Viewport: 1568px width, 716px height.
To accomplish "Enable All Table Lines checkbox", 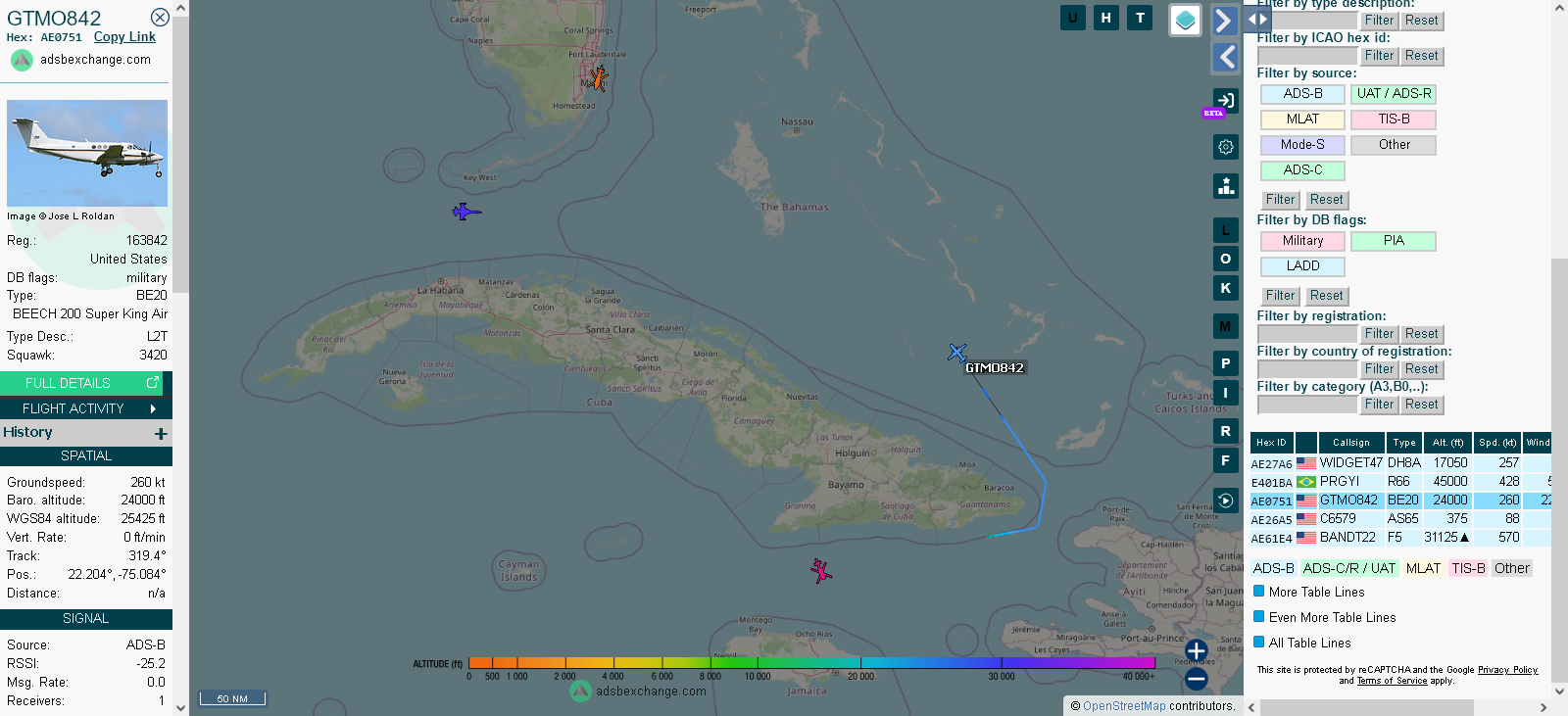I will [x=1259, y=643].
